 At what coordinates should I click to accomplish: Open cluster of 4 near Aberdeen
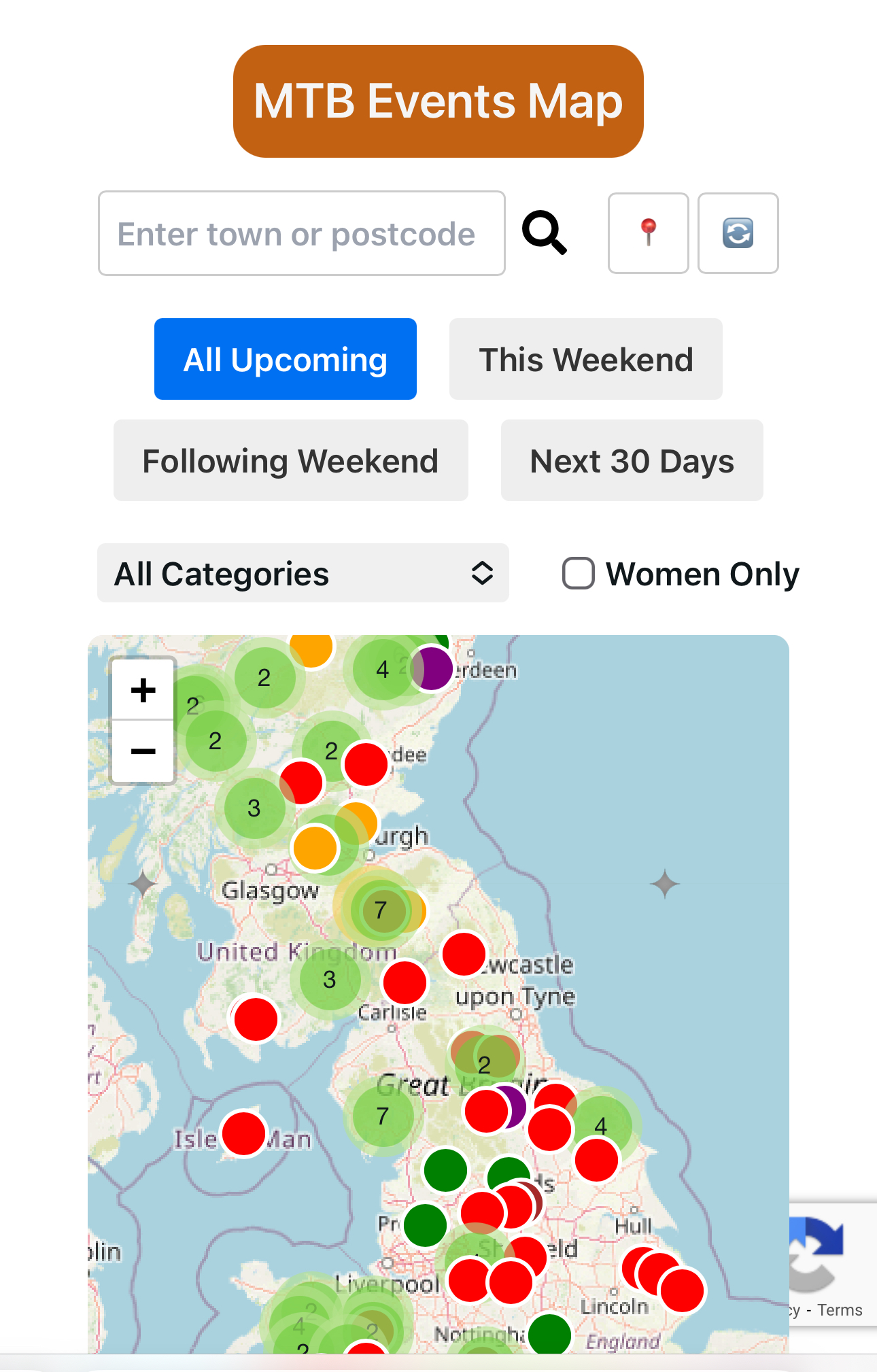click(383, 670)
